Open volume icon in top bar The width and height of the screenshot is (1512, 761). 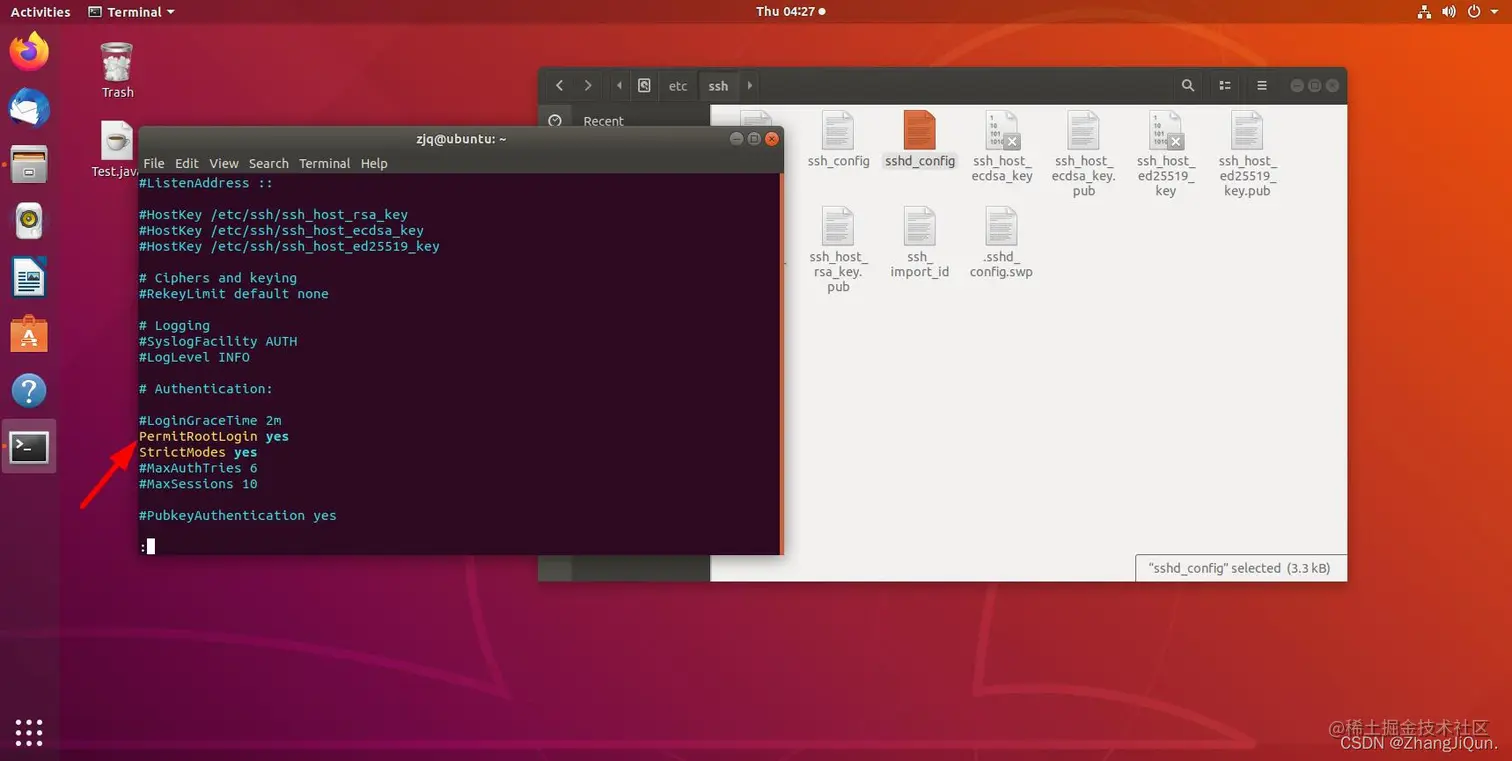[x=1449, y=12]
